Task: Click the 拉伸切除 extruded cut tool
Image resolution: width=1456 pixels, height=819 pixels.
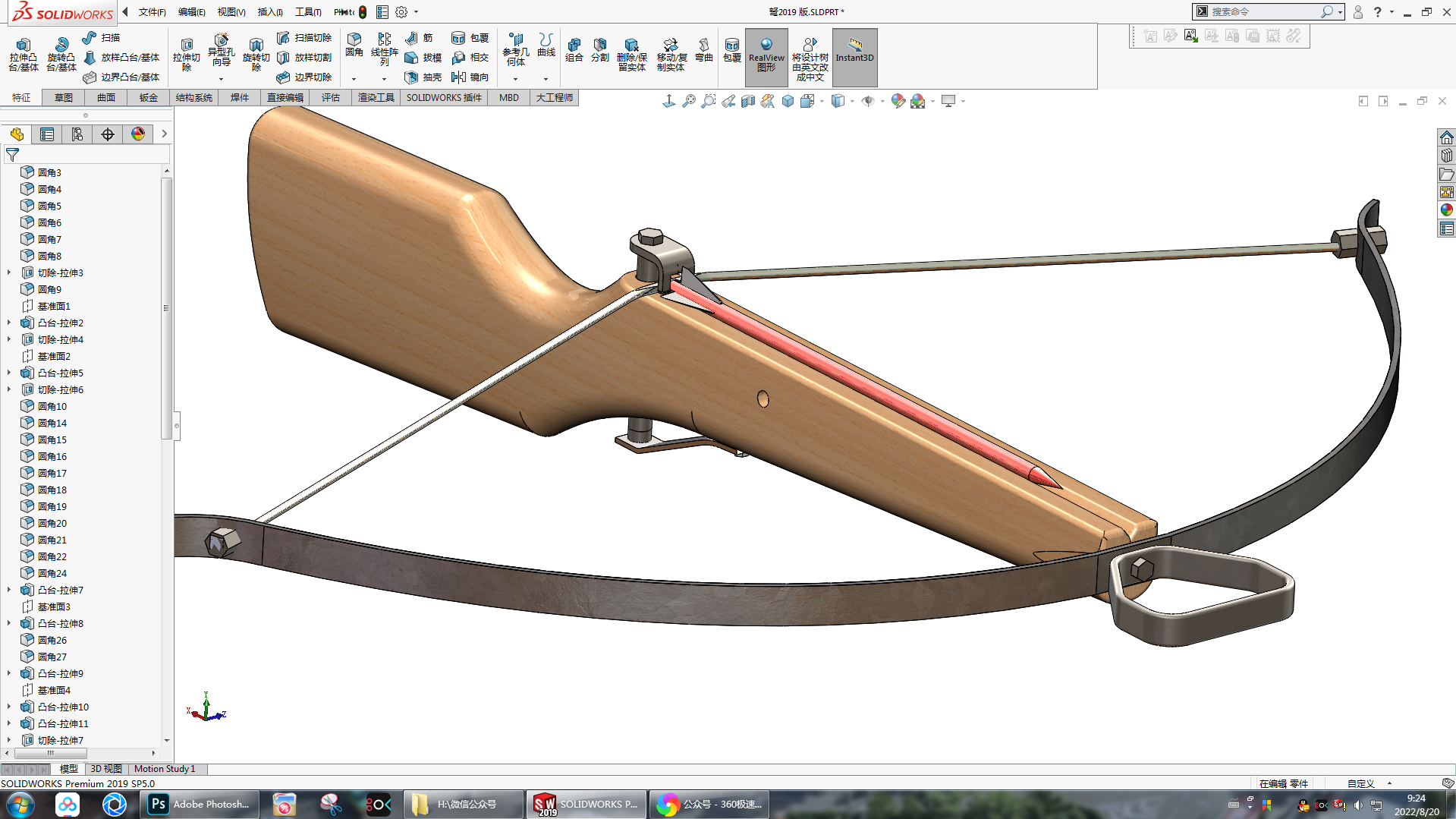Action: click(187, 55)
